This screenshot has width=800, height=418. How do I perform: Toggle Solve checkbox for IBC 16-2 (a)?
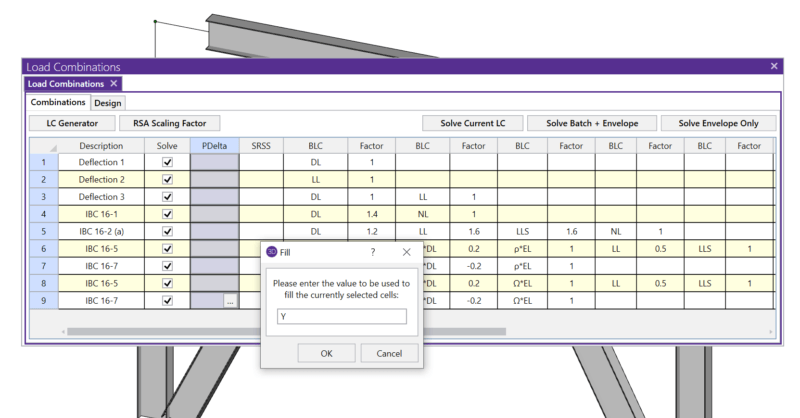168,231
